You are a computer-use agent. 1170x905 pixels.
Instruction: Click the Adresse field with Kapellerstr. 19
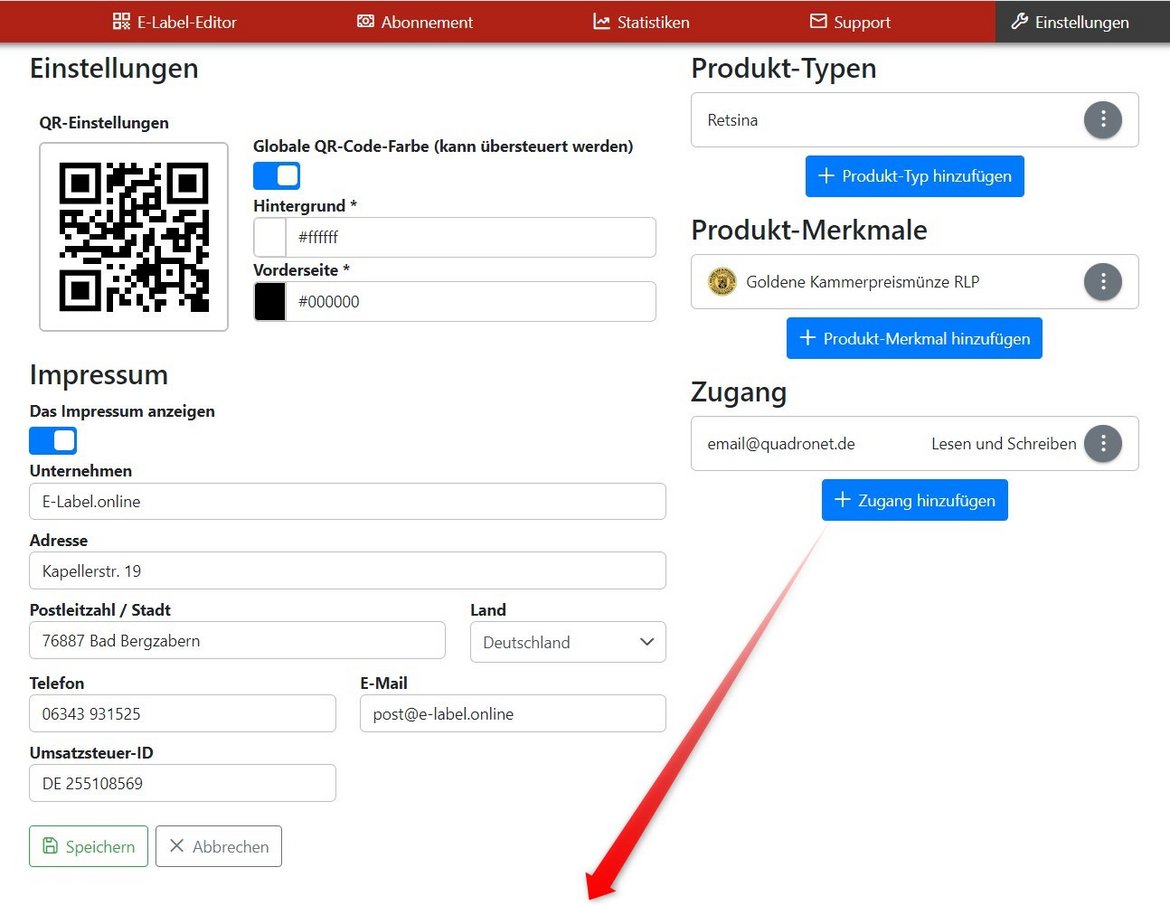[348, 571]
